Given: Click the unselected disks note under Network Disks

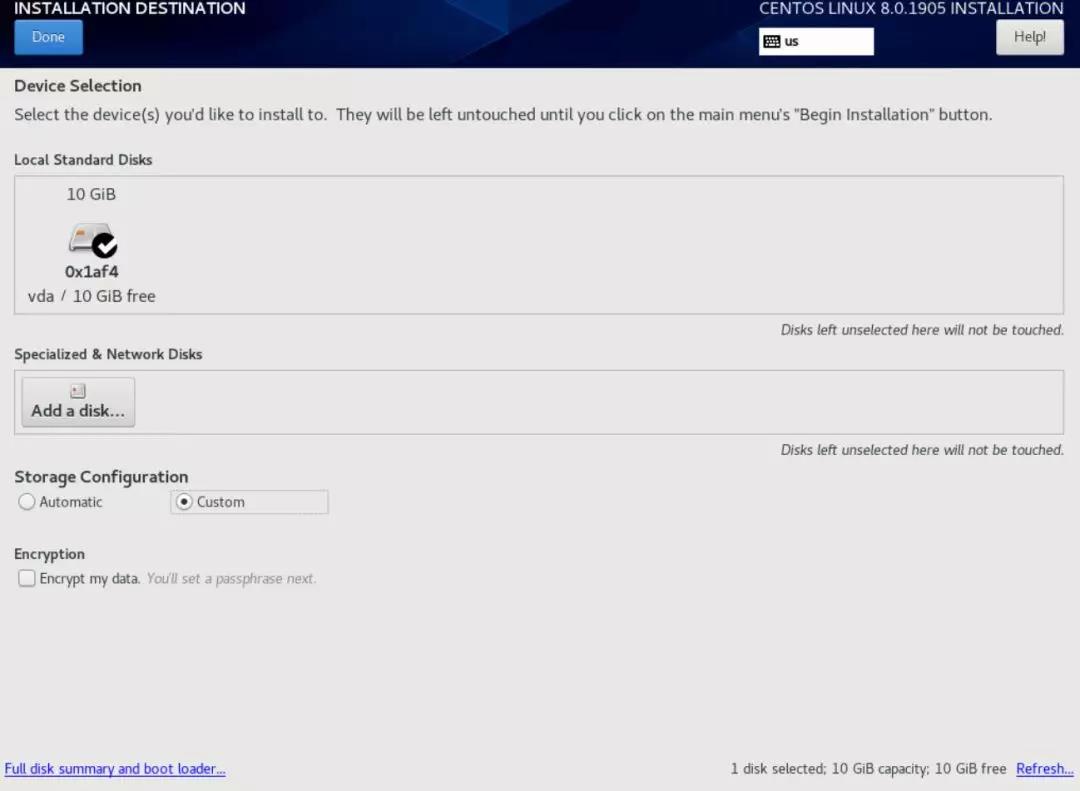Looking at the screenshot, I should click(x=922, y=450).
